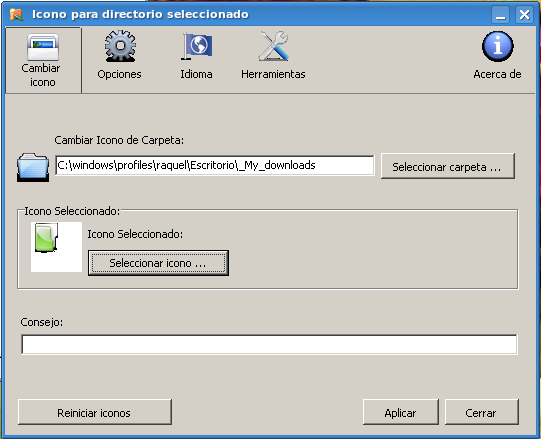
Task: Close the window with the X button
Action: (x=524, y=14)
